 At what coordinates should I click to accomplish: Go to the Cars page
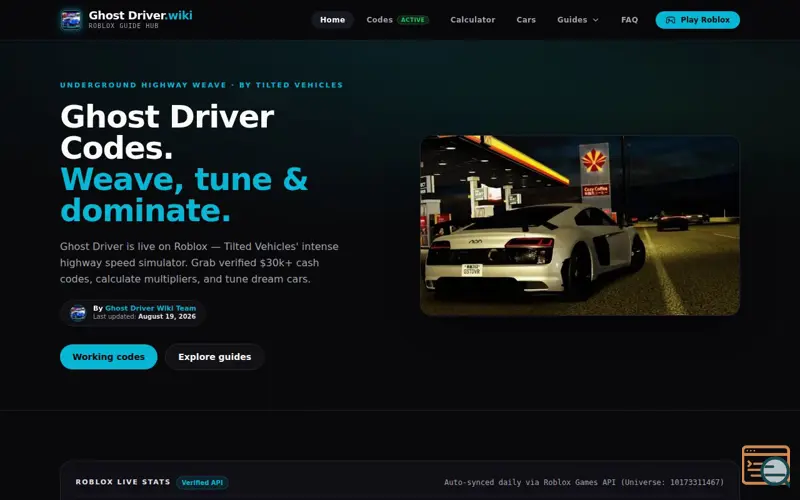point(526,20)
